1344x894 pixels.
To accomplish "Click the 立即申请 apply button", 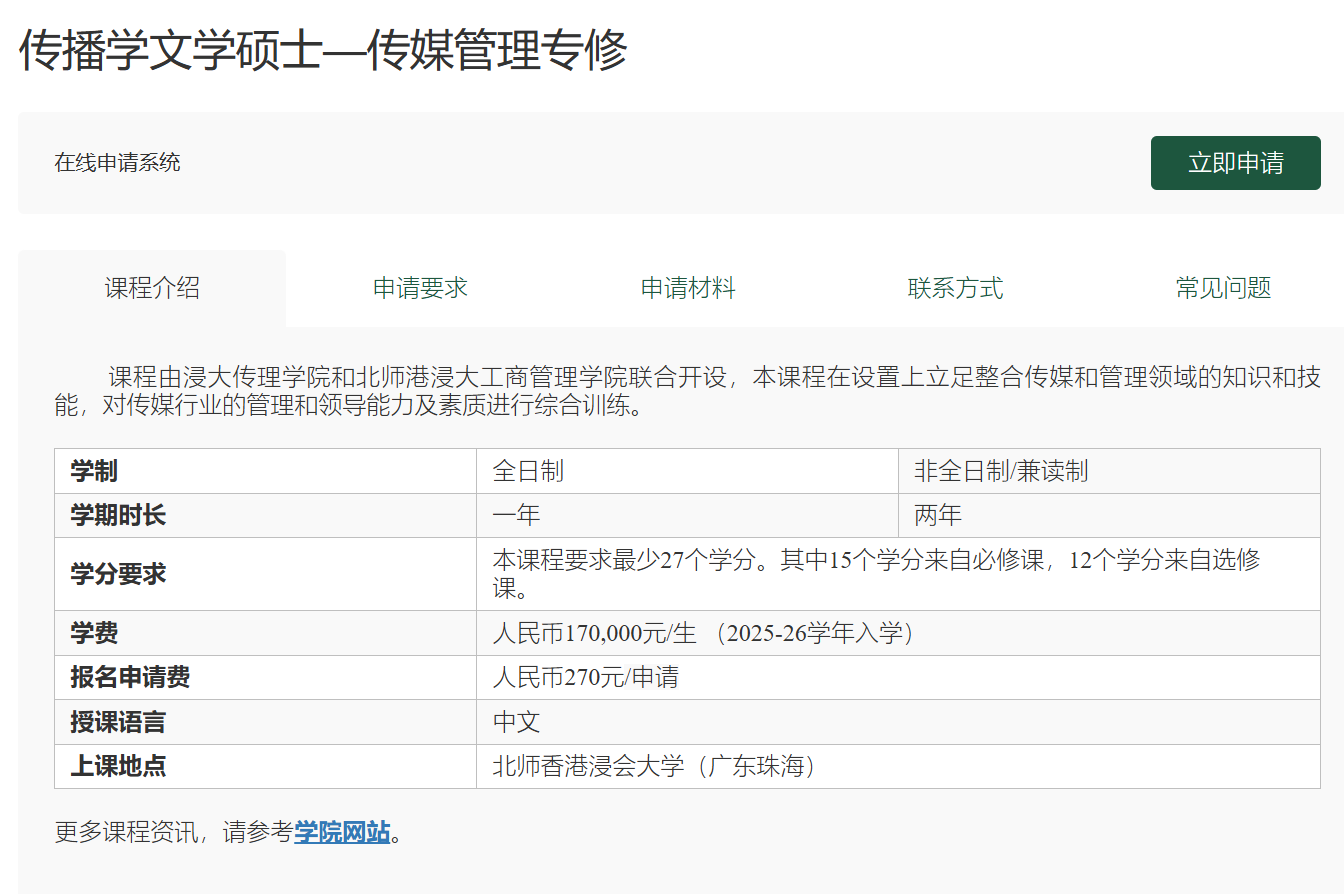I will 1235,163.
